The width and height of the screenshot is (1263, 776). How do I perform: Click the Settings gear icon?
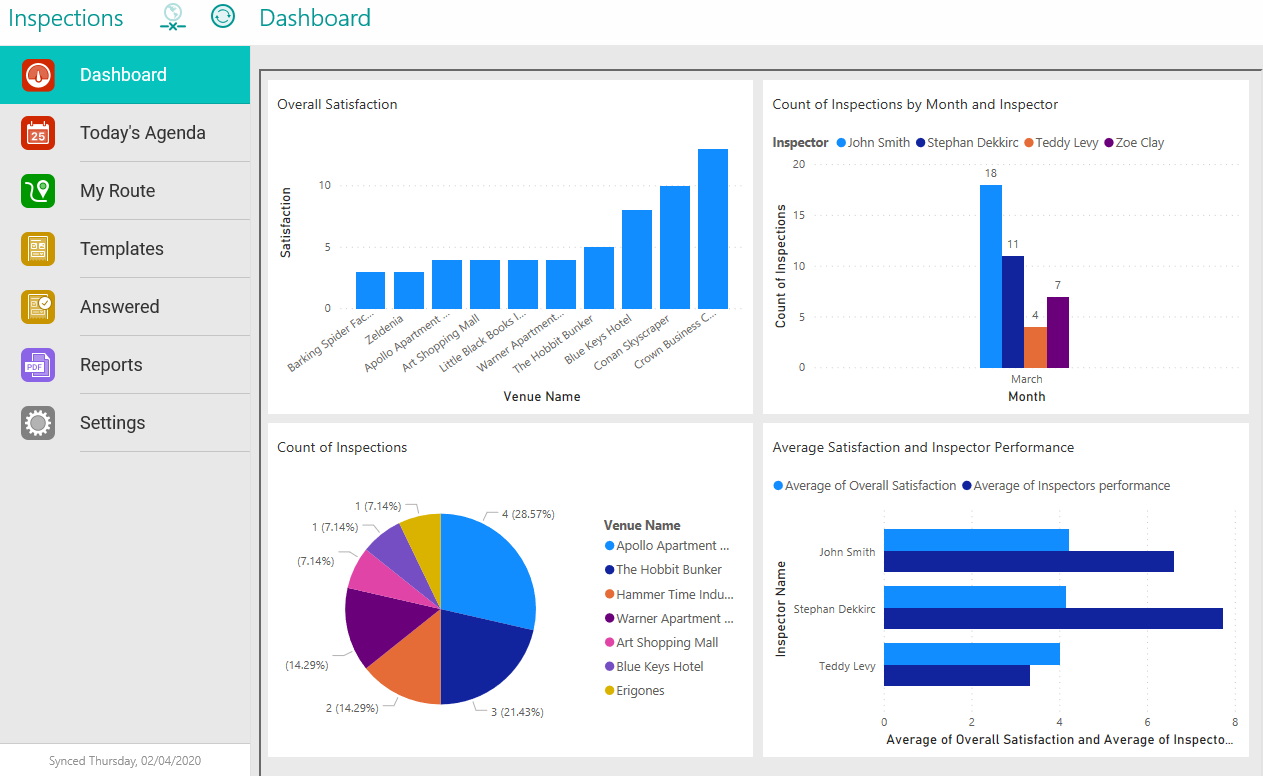pos(38,423)
